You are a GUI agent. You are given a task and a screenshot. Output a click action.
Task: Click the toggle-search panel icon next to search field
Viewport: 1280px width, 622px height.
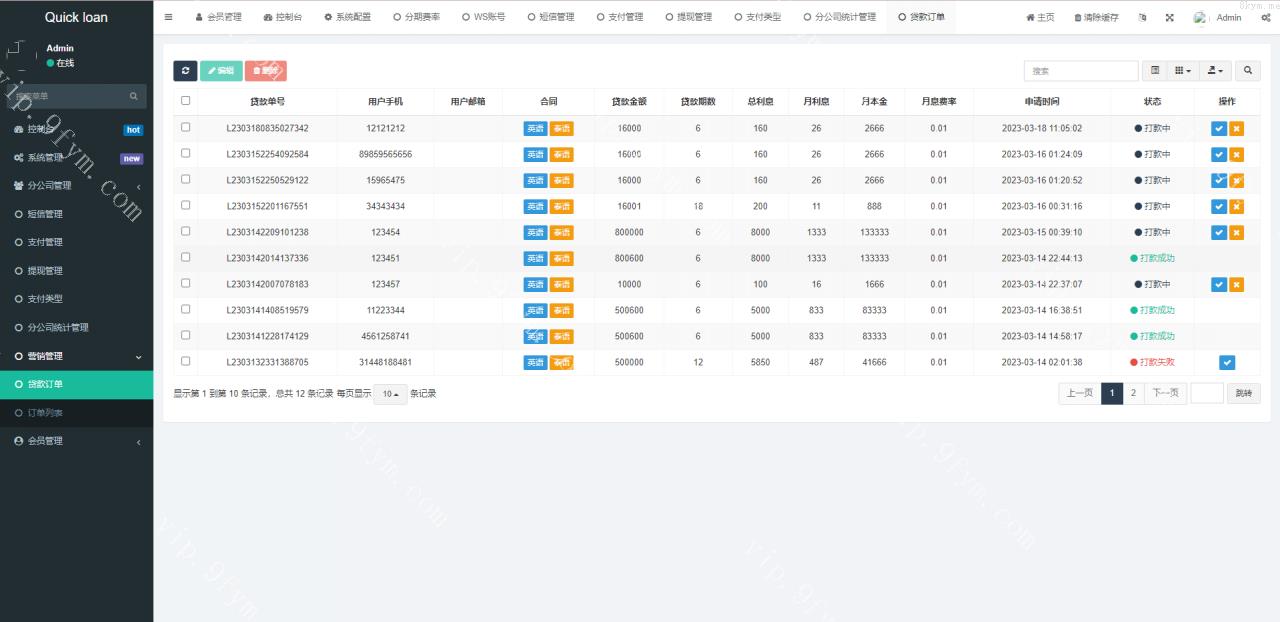pyautogui.click(x=1155, y=70)
